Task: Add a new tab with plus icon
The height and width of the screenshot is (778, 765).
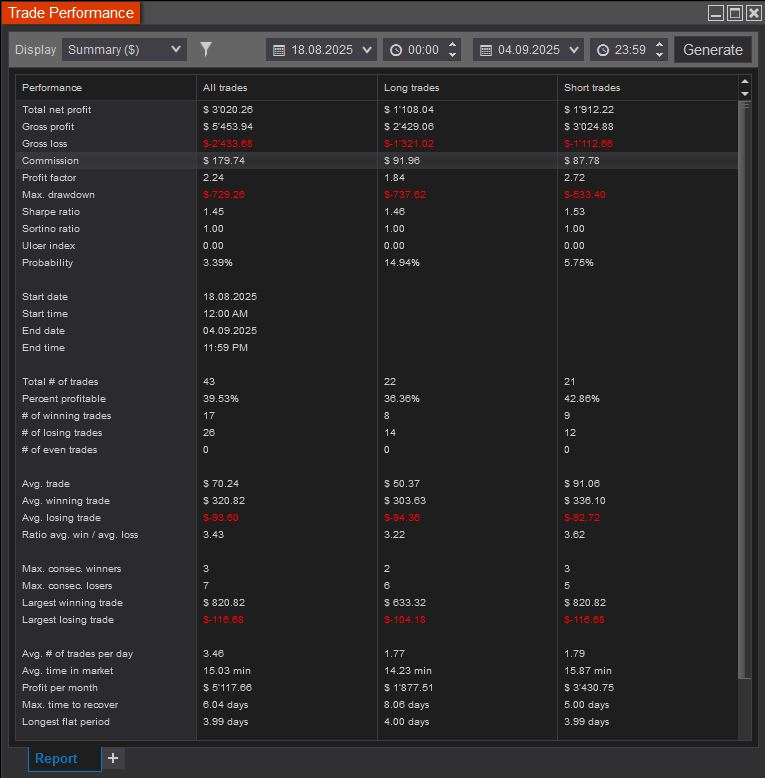Action: coord(113,758)
